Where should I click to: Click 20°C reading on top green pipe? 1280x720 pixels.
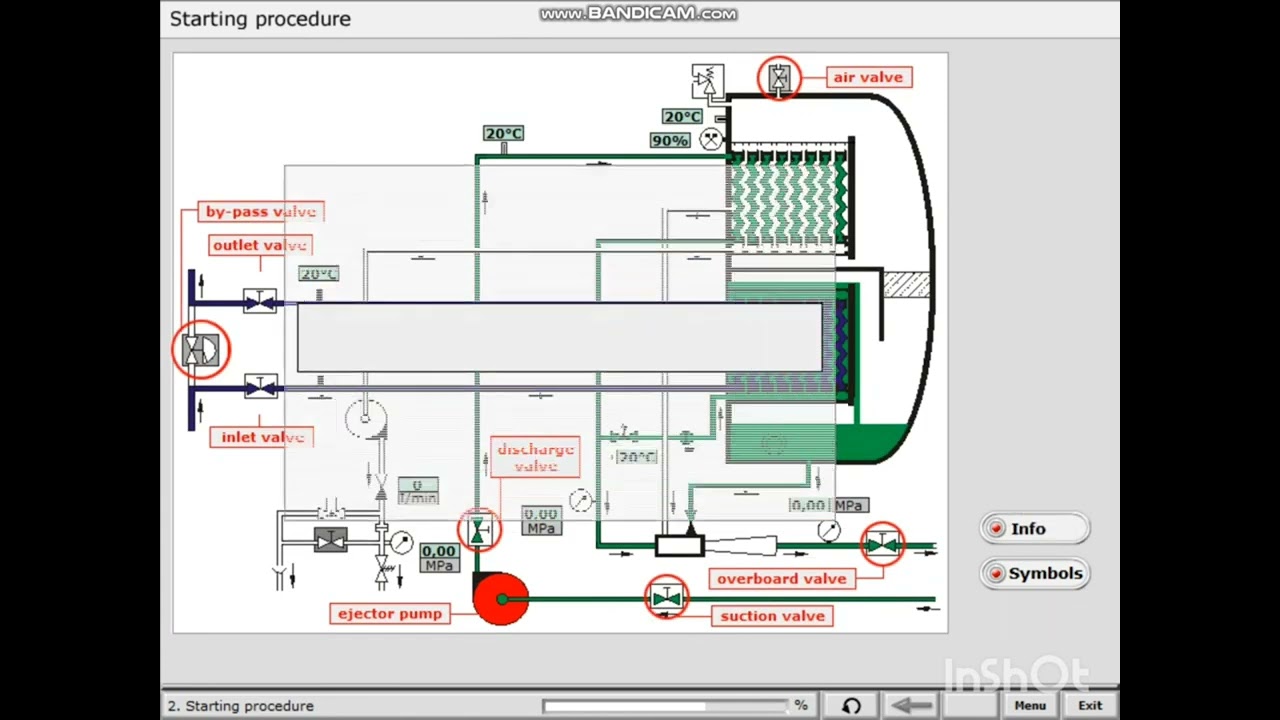(x=503, y=133)
